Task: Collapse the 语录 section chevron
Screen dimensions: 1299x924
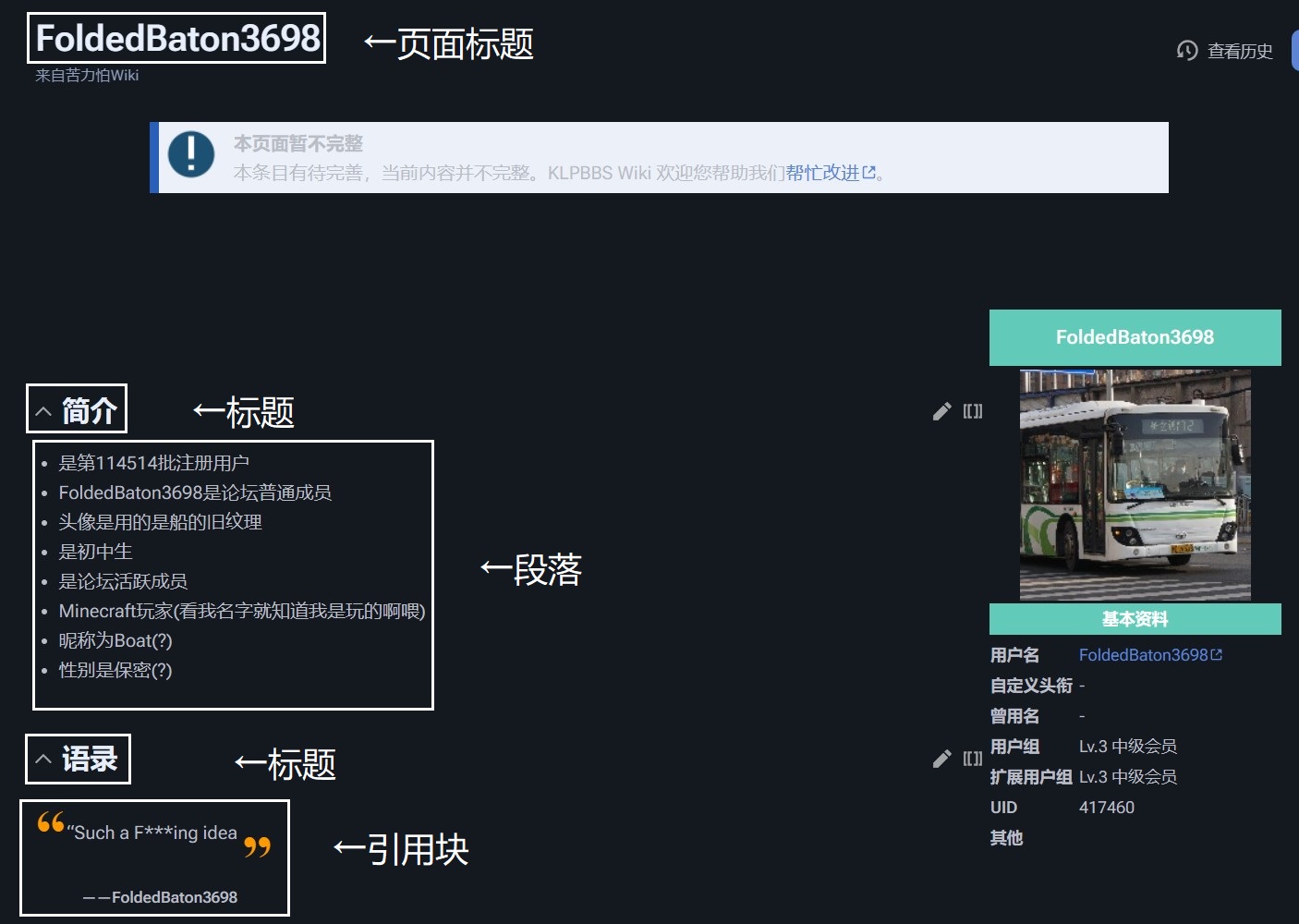Action: pos(43,760)
